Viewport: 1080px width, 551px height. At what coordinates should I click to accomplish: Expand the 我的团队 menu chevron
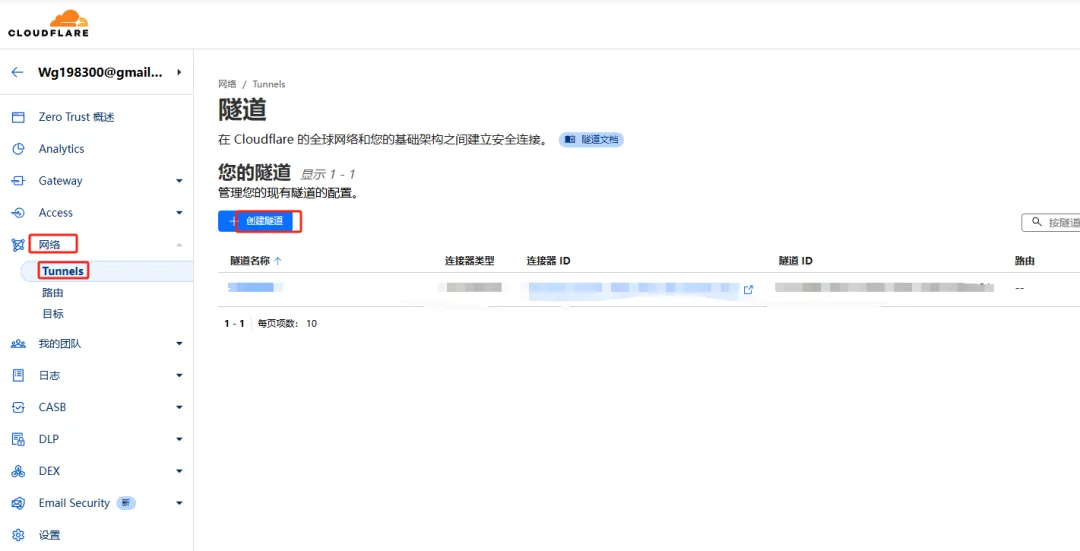pyautogui.click(x=179, y=344)
